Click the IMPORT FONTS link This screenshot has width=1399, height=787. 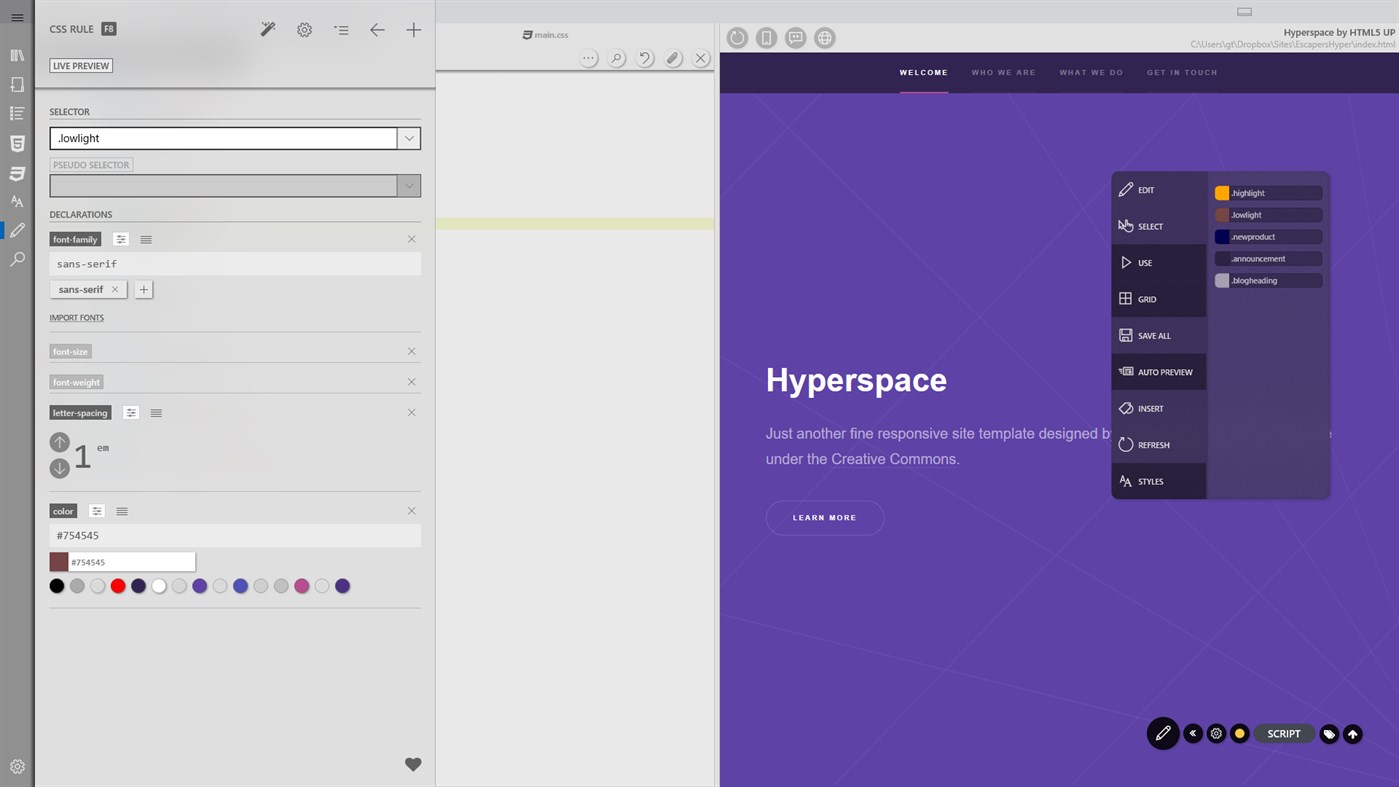coord(77,318)
